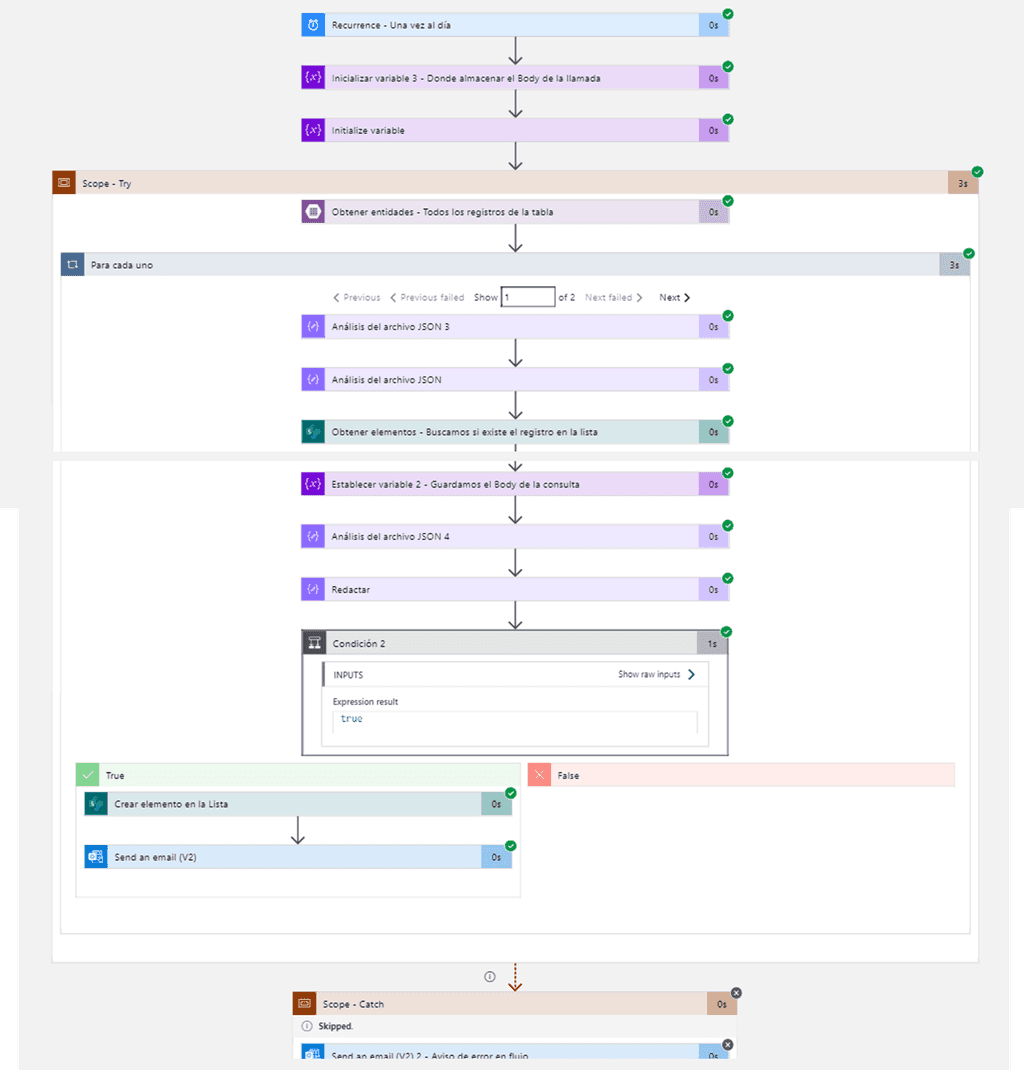Viewport: 1024px width, 1070px height.
Task: Click the Recurrence clock icon
Action: point(313,25)
